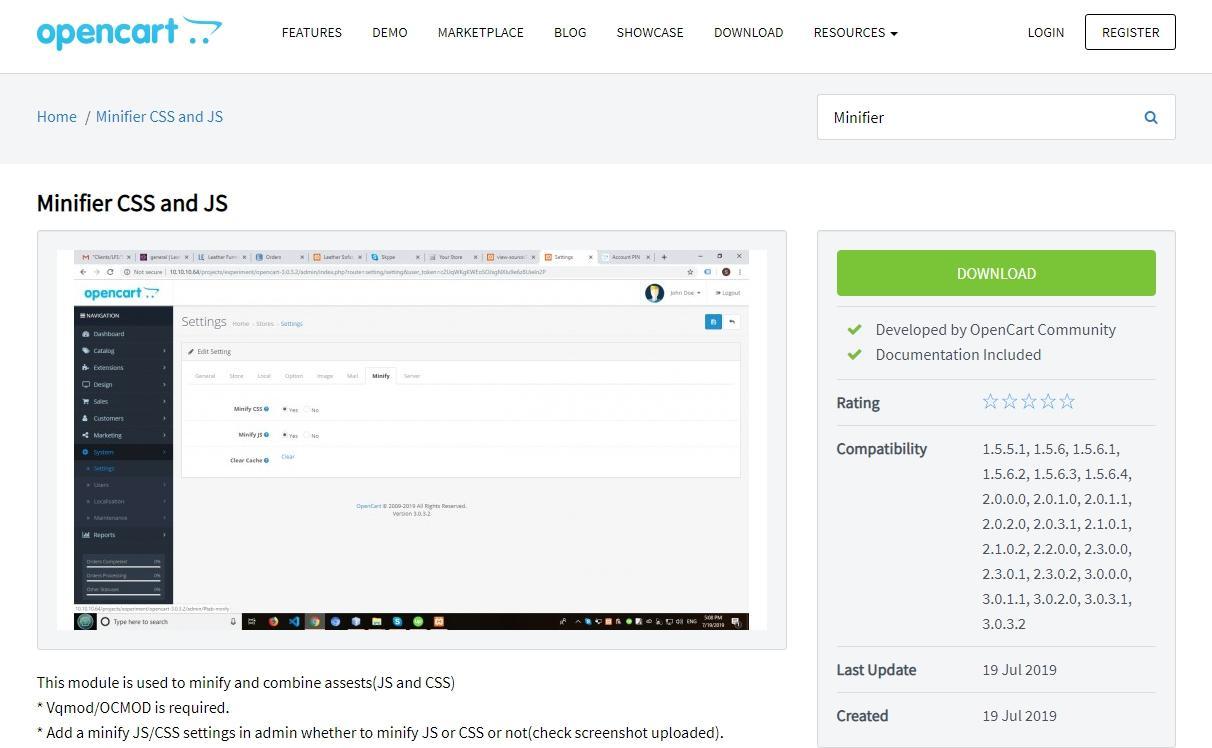Screen dimensions: 1212x748
Task: Click the OpenCart logo
Action: click(129, 32)
